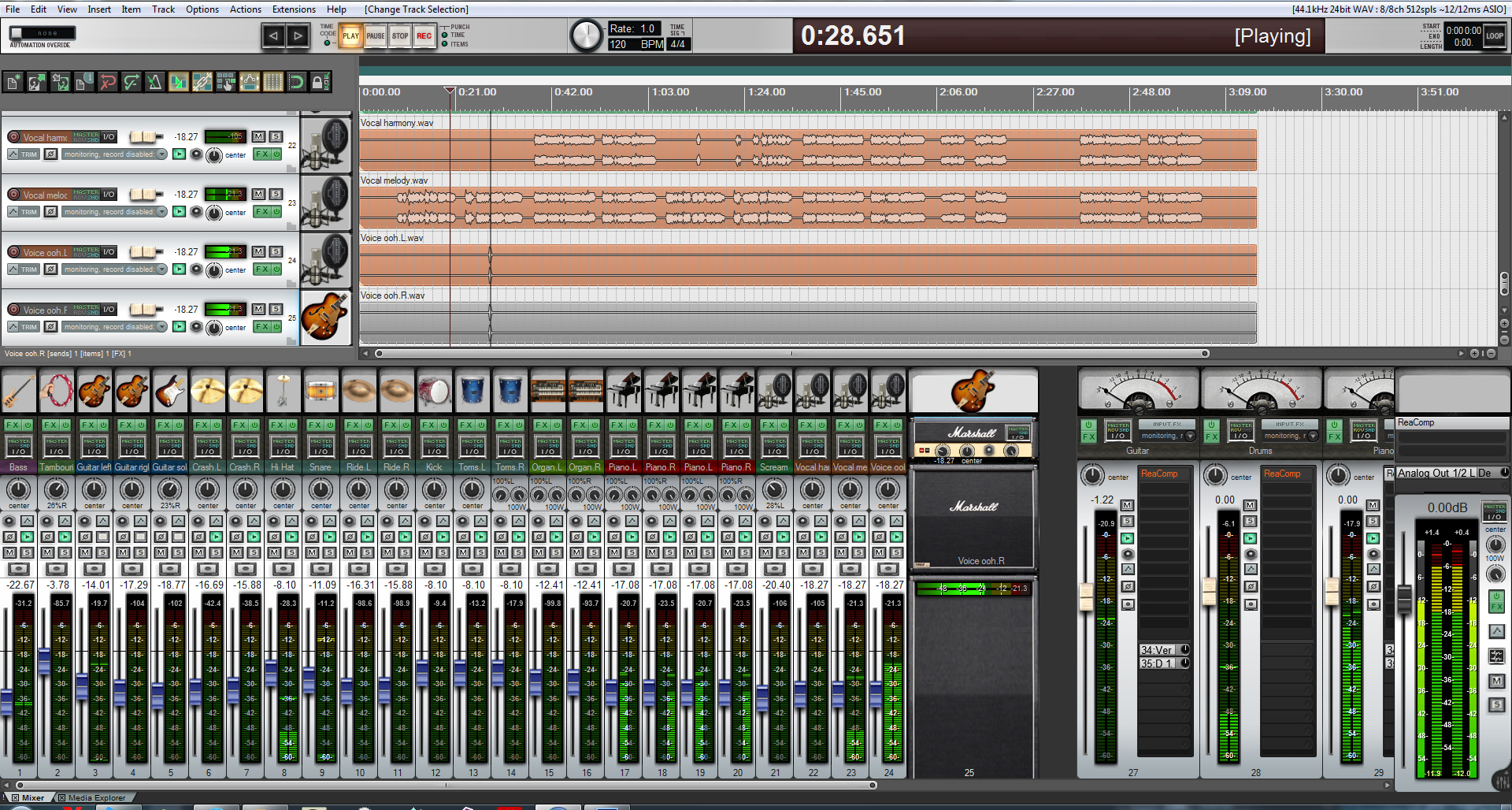This screenshot has width=1512, height=810.
Task: Mute the Vocal harmony track
Action: click(258, 136)
